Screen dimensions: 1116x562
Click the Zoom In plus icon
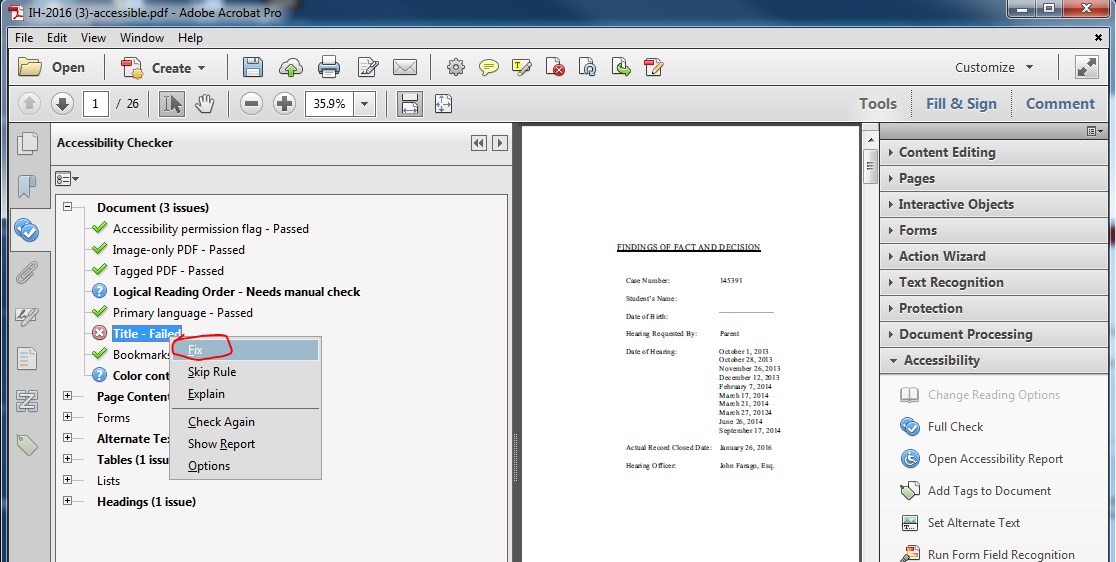tap(284, 104)
